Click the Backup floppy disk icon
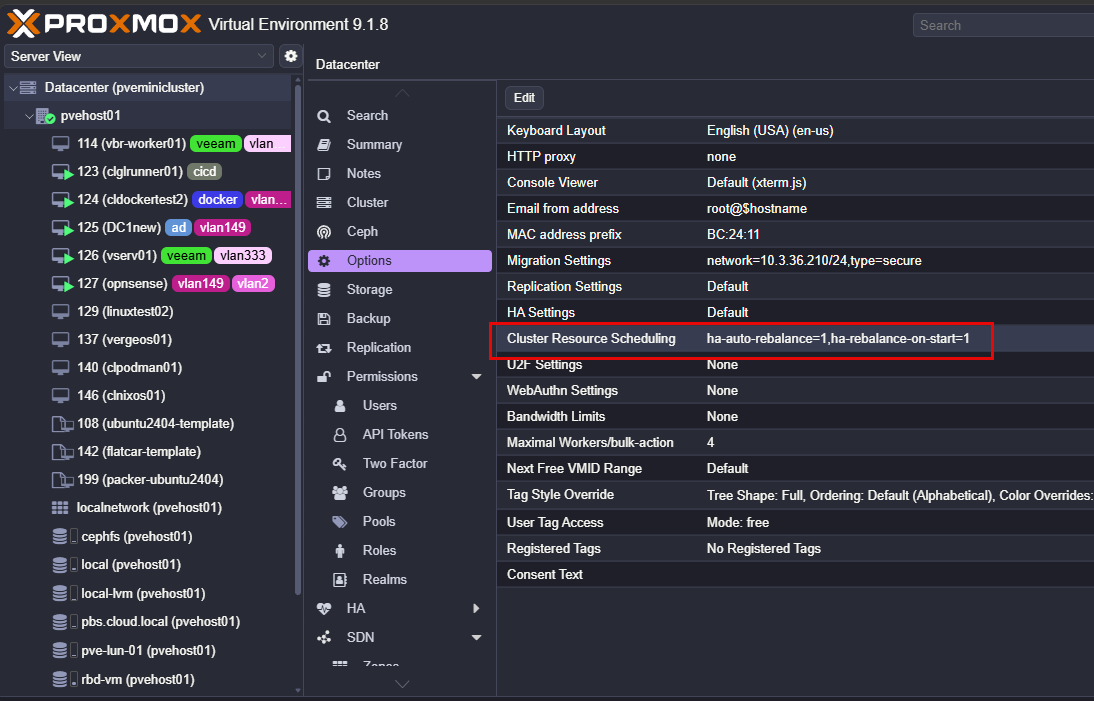 [x=324, y=319]
